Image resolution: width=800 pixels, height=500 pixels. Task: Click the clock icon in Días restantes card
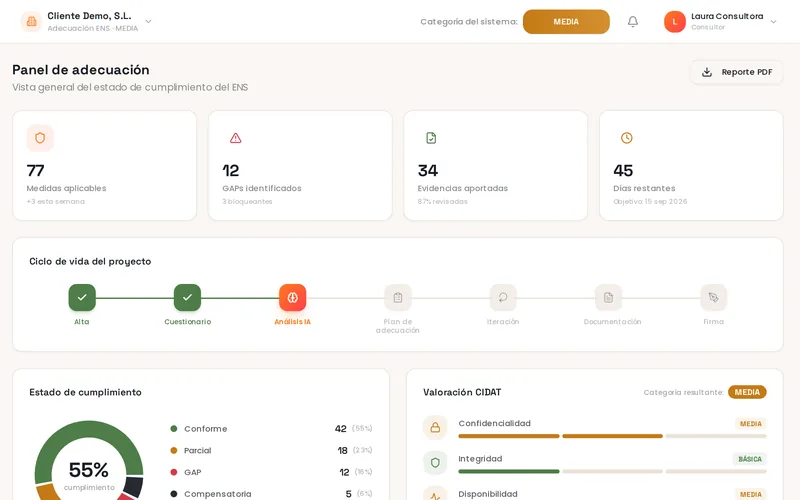click(x=627, y=138)
